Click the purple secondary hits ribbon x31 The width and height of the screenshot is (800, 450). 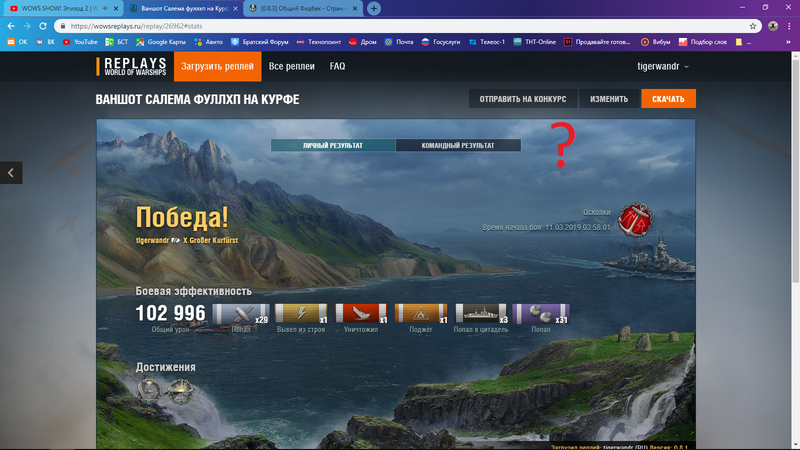click(x=541, y=315)
